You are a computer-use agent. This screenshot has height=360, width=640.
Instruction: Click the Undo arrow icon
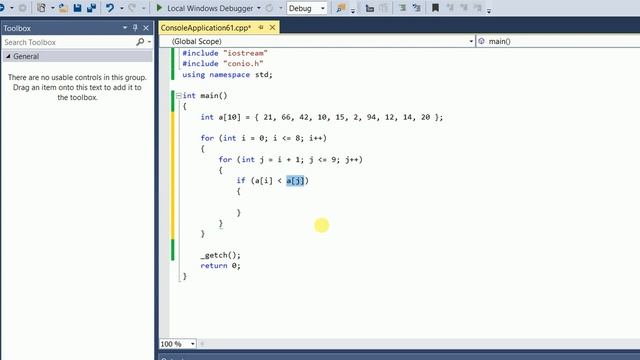(109, 8)
